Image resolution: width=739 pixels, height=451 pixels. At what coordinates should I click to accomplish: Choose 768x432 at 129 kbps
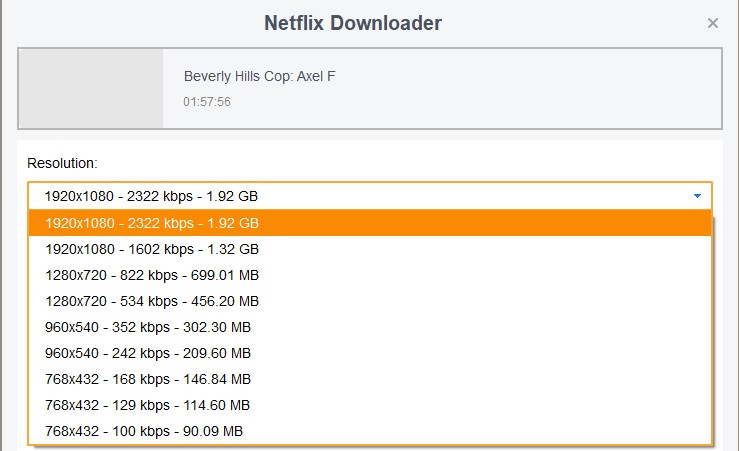pyautogui.click(x=148, y=405)
